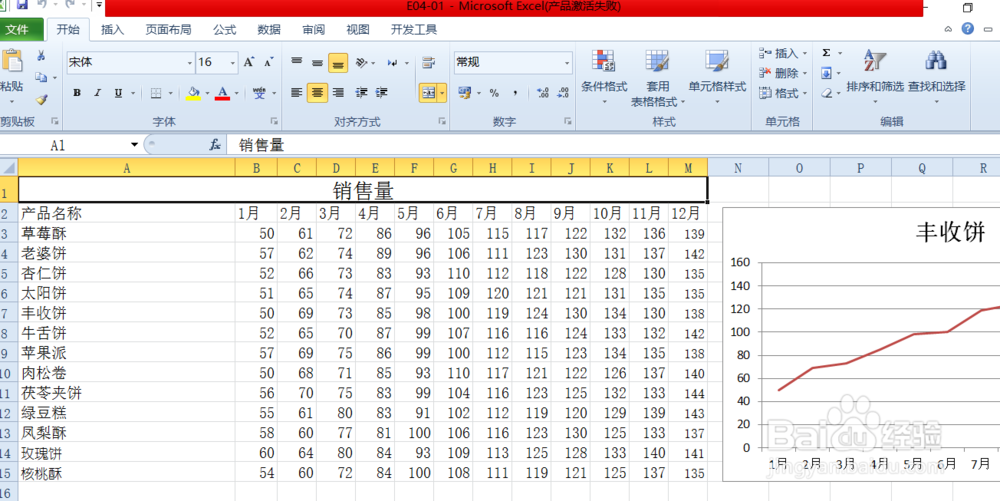Viewport: 1000px width, 501px height.
Task: Switch to the Formulas (公式) tab
Action: point(224,29)
